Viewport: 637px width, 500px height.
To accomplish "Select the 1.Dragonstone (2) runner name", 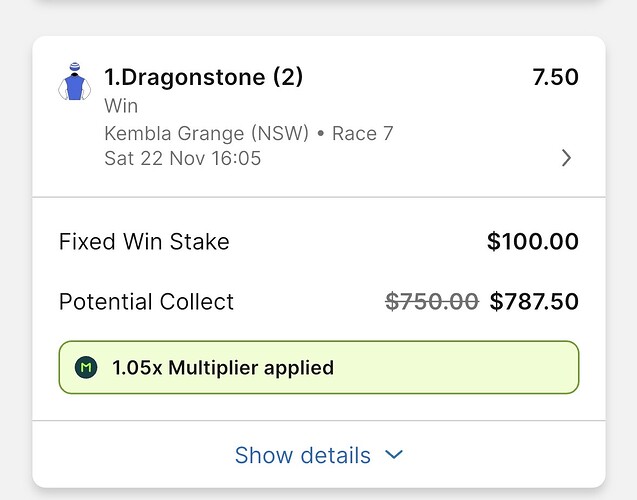I will point(203,77).
